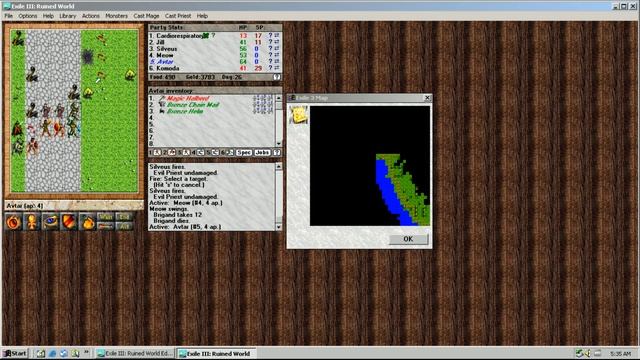Click the Magic Halberd inventory item
The width and height of the screenshot is (640, 360).
pyautogui.click(x=188, y=98)
